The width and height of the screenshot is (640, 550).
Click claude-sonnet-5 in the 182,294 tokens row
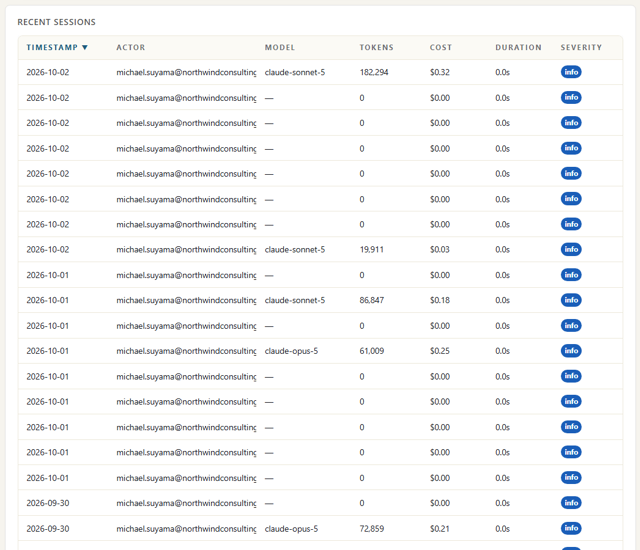coord(295,72)
